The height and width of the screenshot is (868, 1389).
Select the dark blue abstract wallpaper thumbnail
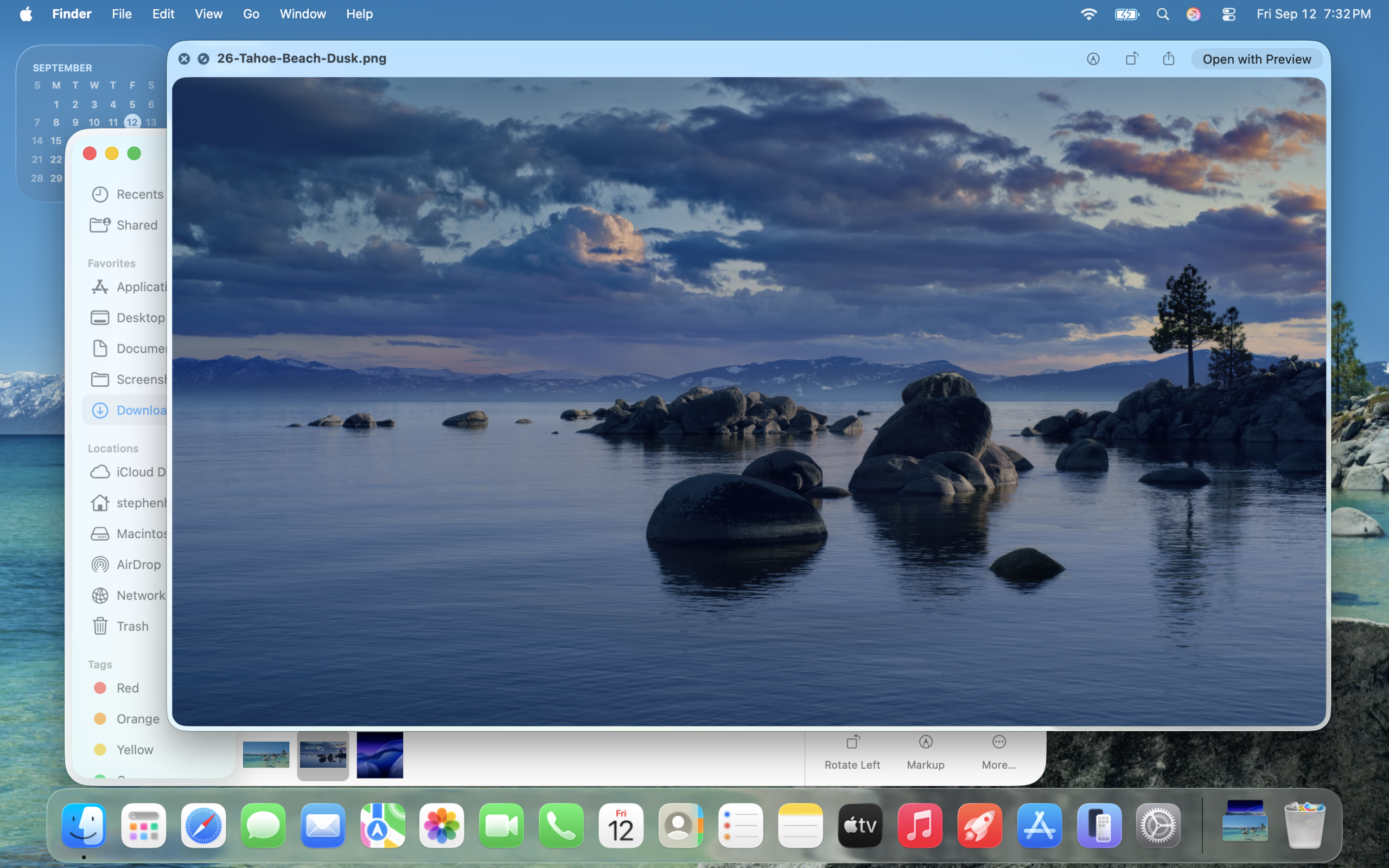tap(379, 754)
